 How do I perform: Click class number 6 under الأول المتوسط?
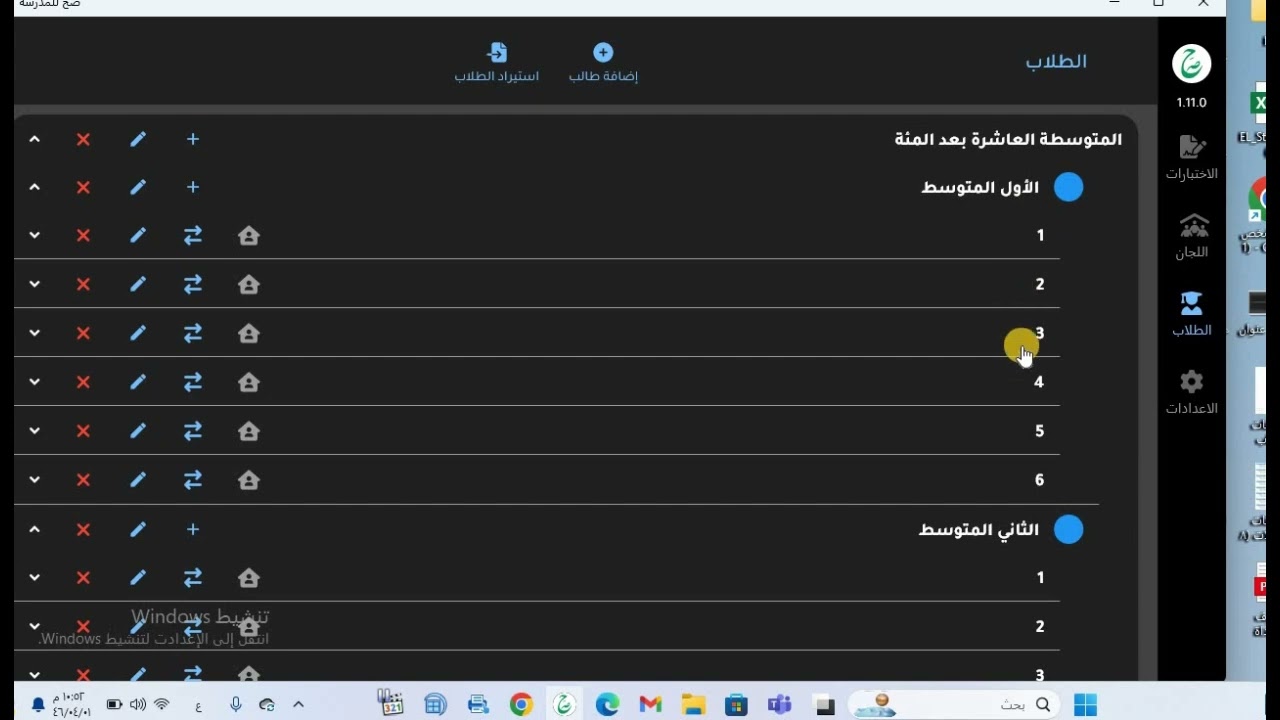1039,480
